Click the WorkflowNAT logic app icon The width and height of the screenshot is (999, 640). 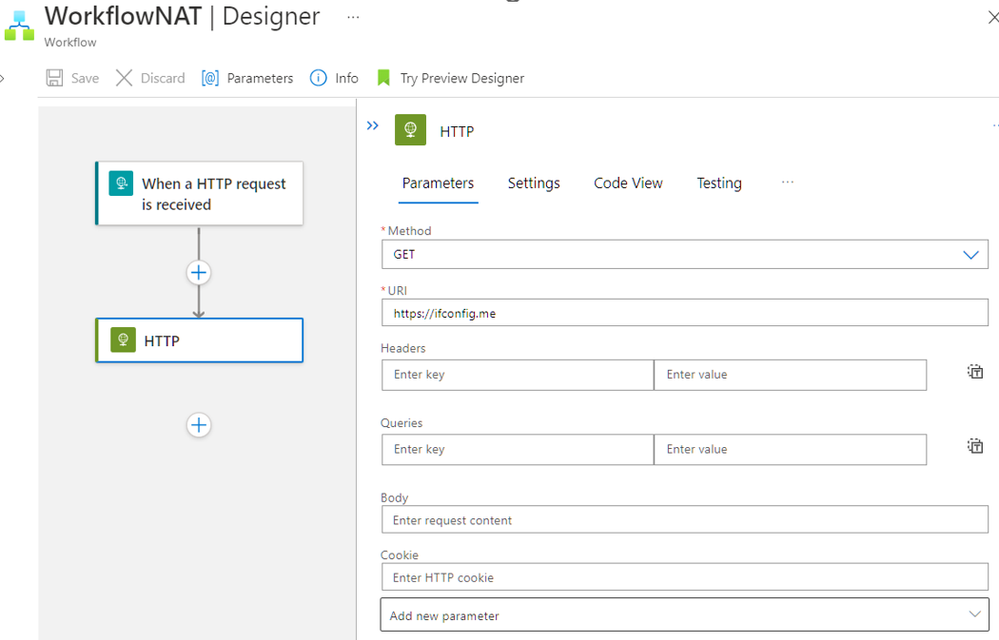point(19,26)
